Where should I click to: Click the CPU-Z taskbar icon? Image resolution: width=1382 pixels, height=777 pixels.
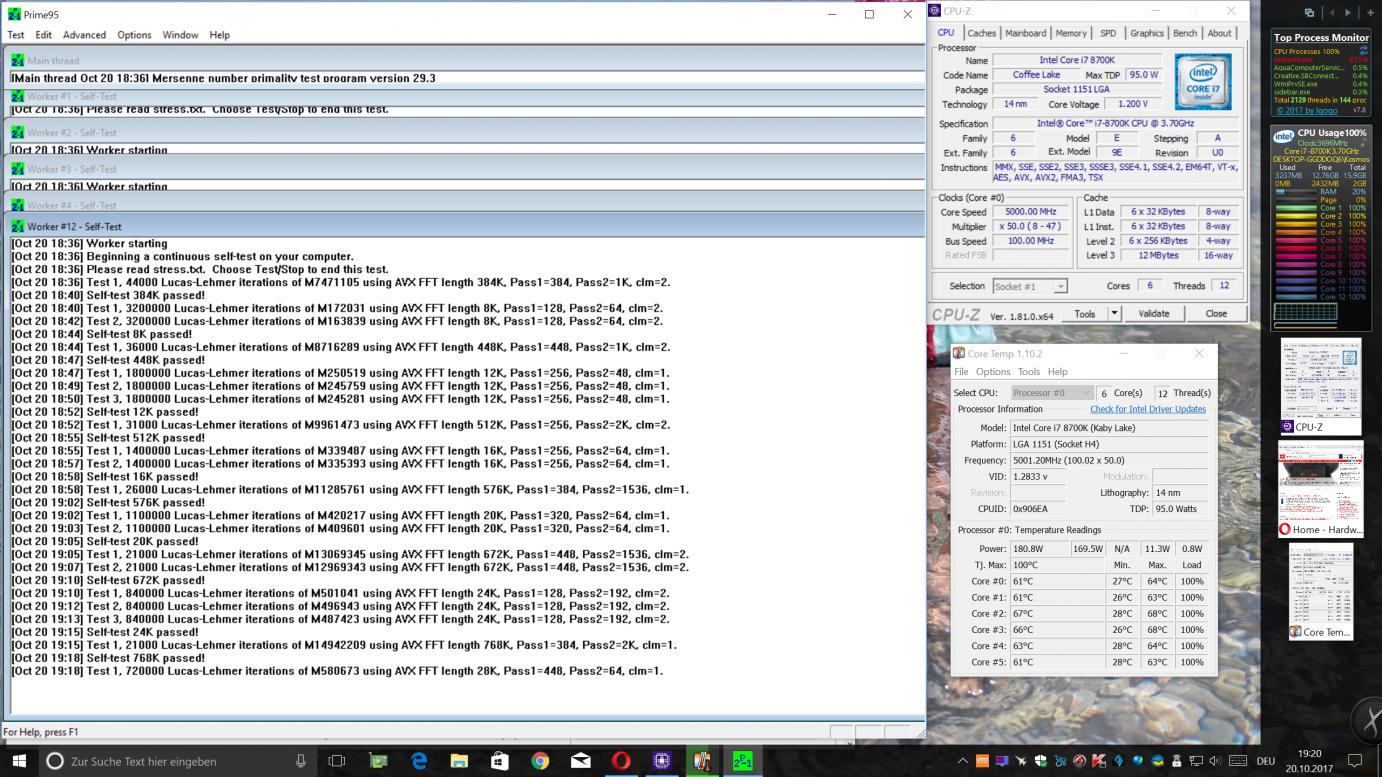coord(661,761)
